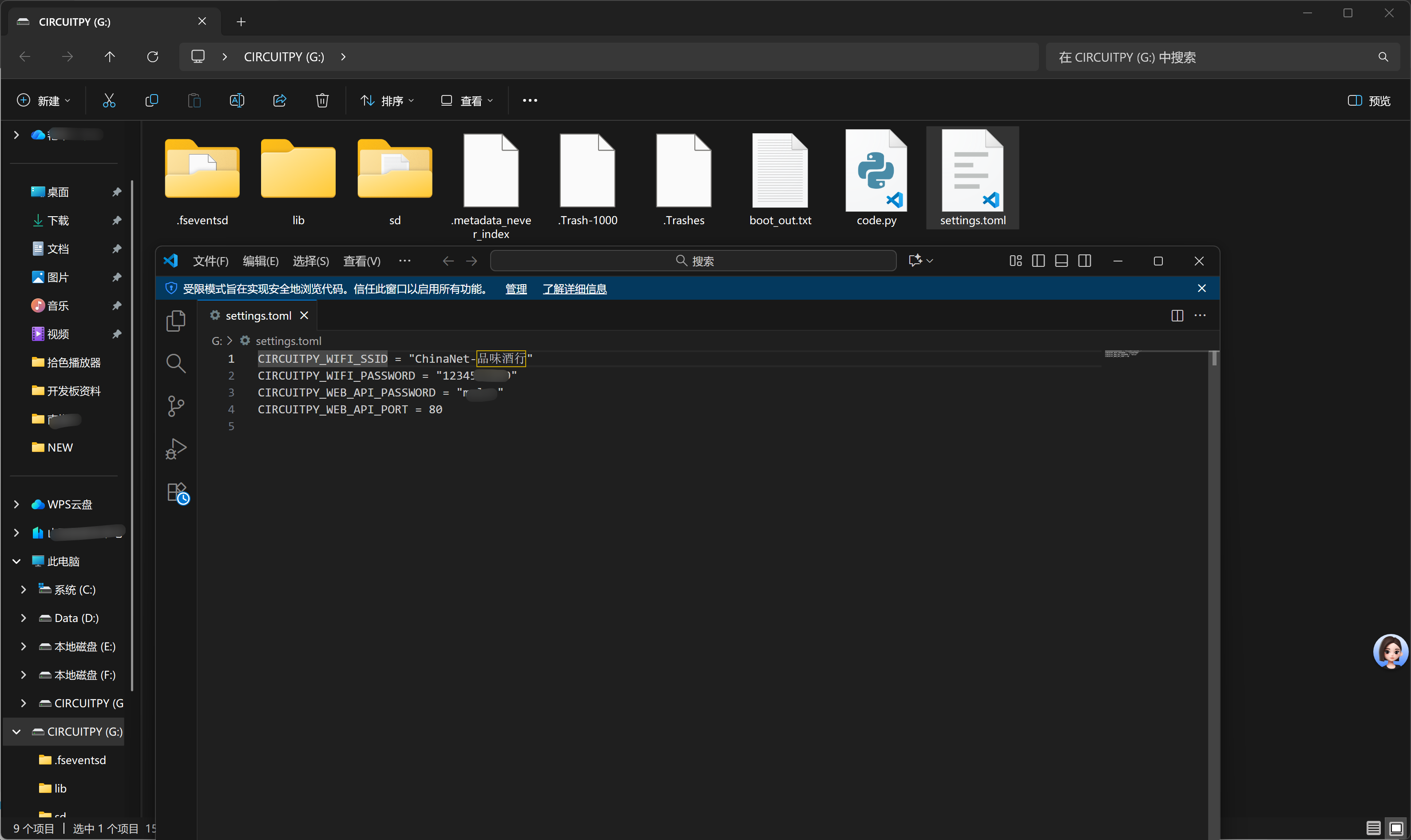The height and width of the screenshot is (840, 1411).
Task: Open VS Code Explorer files icon
Action: (175, 321)
